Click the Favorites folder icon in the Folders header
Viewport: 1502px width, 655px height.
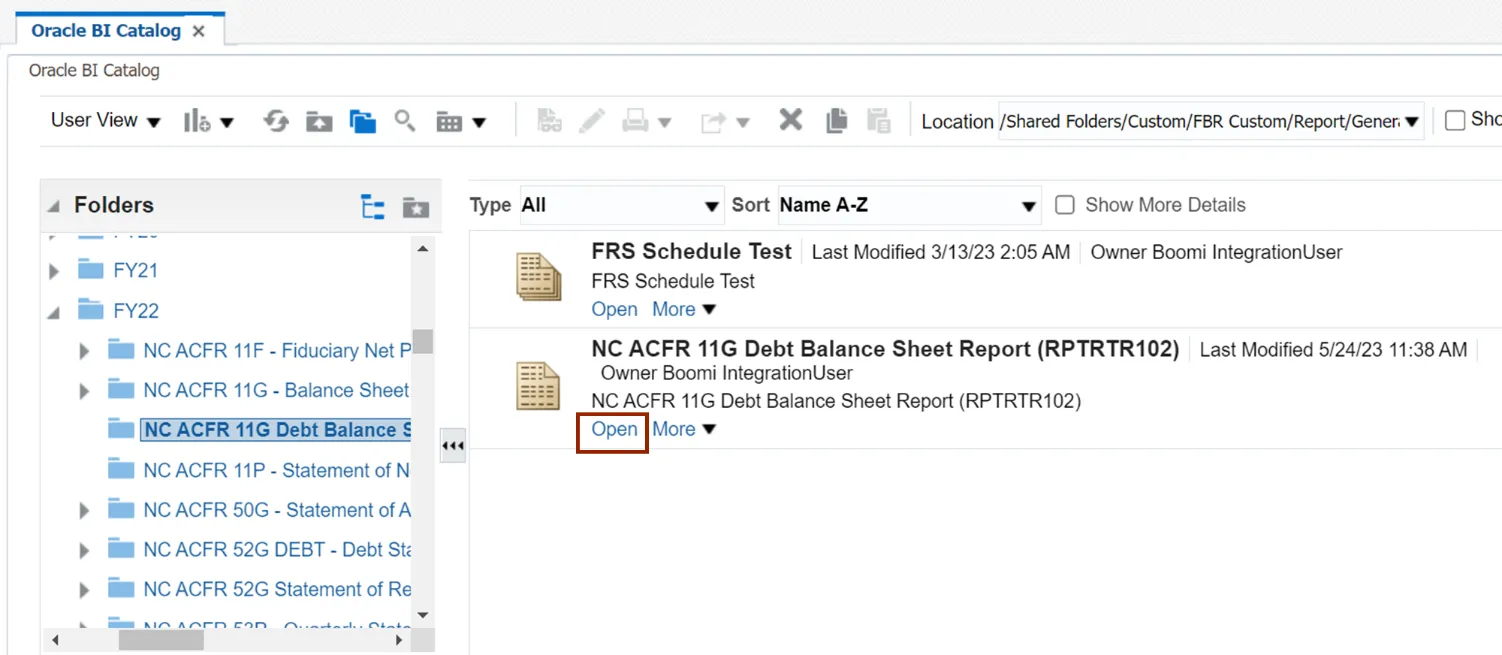pos(415,206)
